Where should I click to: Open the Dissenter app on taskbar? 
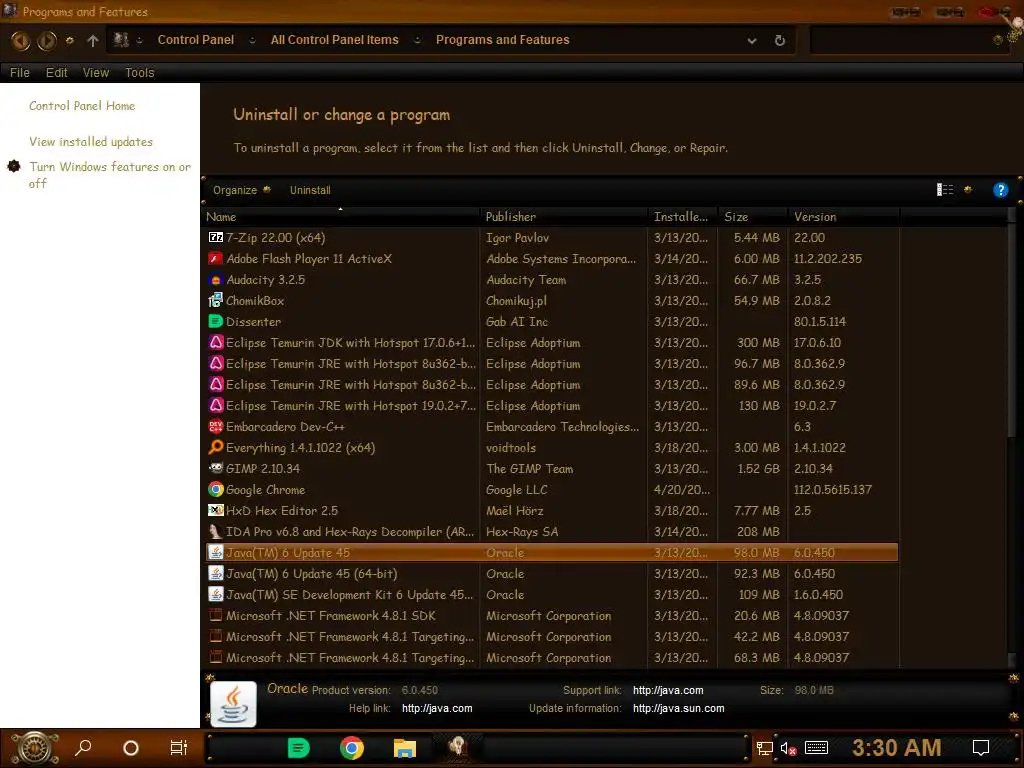[x=298, y=748]
